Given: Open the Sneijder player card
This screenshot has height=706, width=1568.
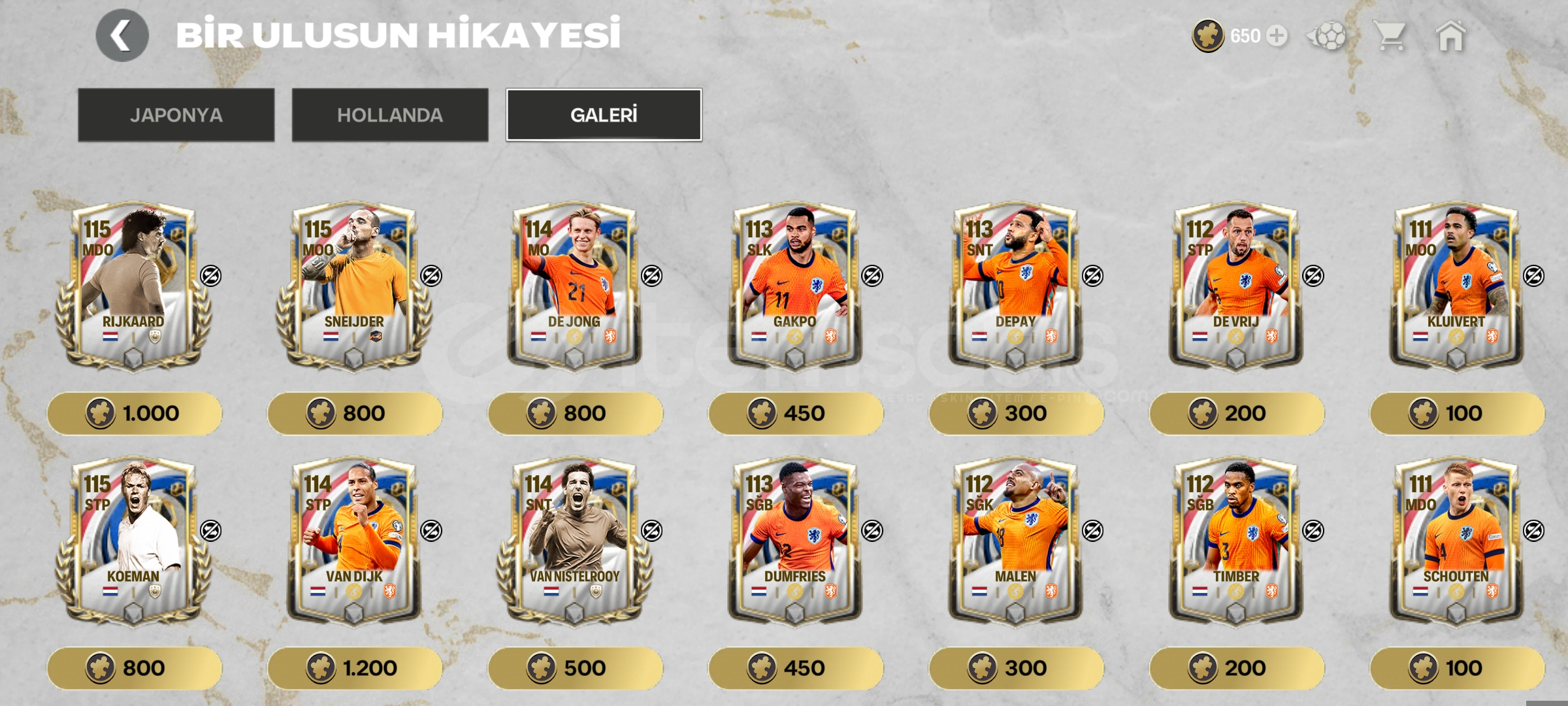Looking at the screenshot, I should [x=354, y=286].
